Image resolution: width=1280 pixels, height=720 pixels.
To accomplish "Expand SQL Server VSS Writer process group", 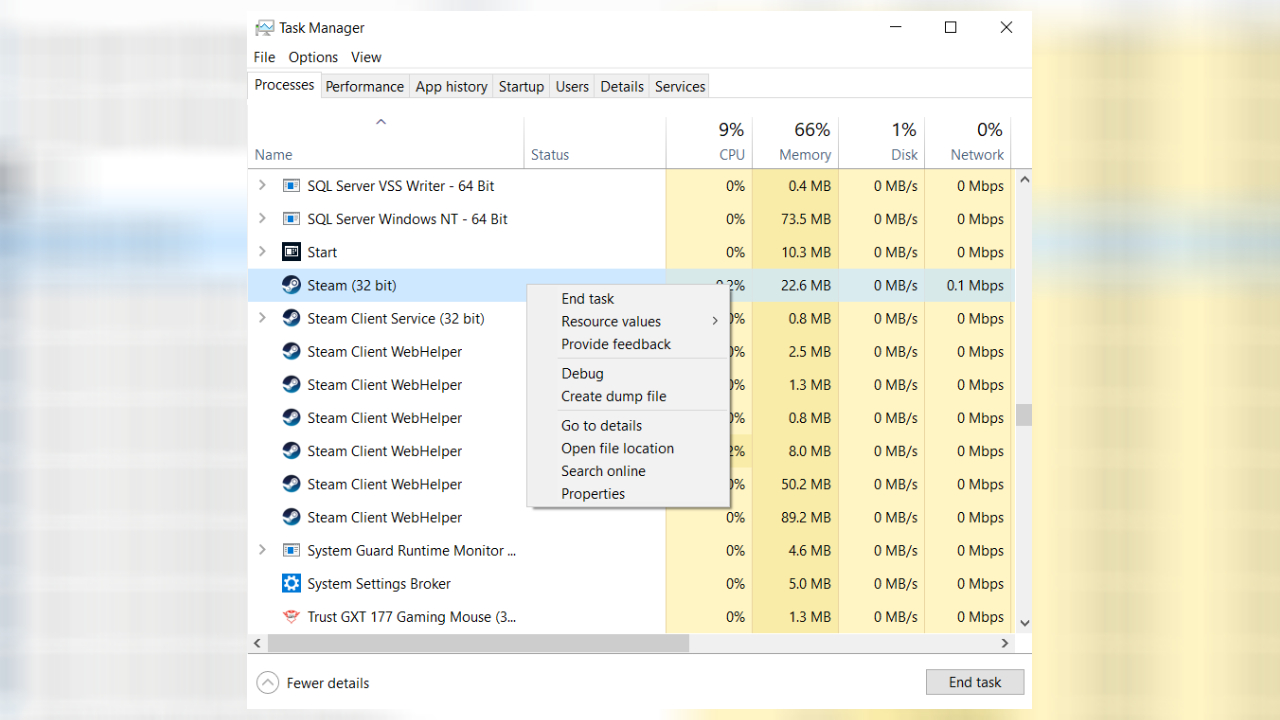I will (262, 186).
